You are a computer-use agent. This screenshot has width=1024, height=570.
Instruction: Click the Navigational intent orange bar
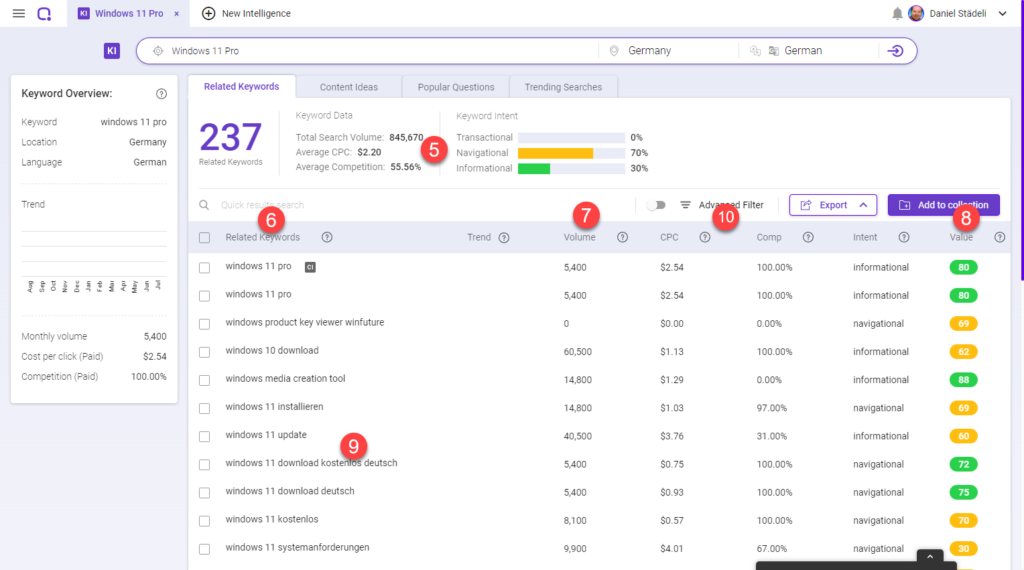point(556,153)
